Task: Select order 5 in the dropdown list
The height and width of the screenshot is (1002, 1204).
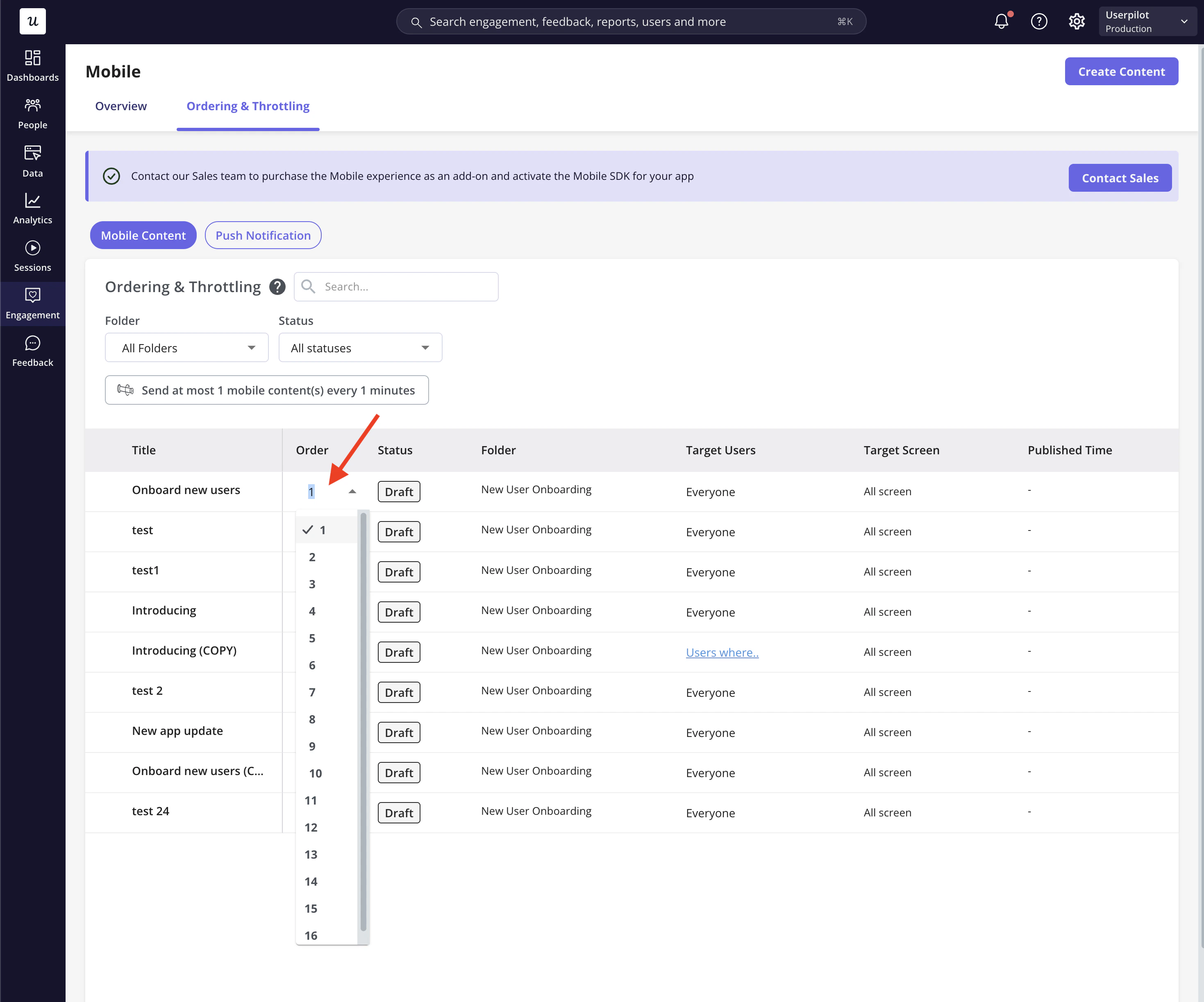Action: pos(312,638)
